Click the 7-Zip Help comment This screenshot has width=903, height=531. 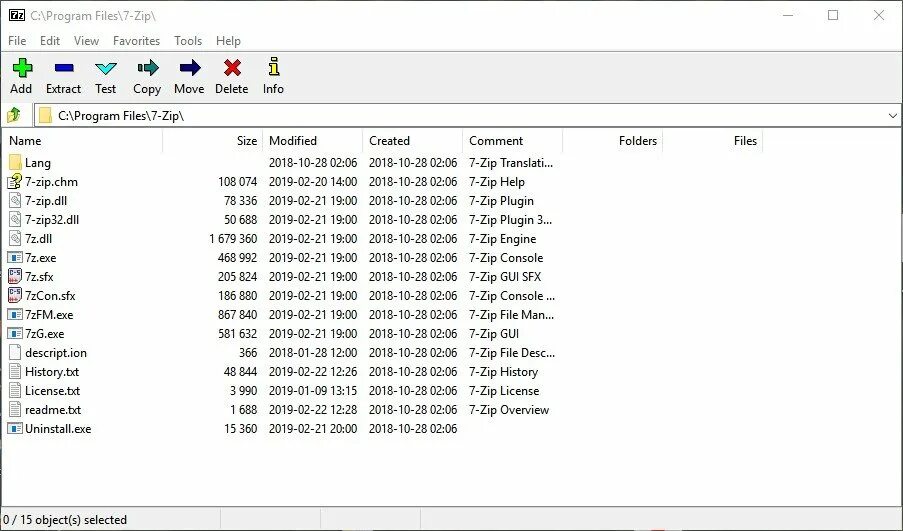pos(497,182)
